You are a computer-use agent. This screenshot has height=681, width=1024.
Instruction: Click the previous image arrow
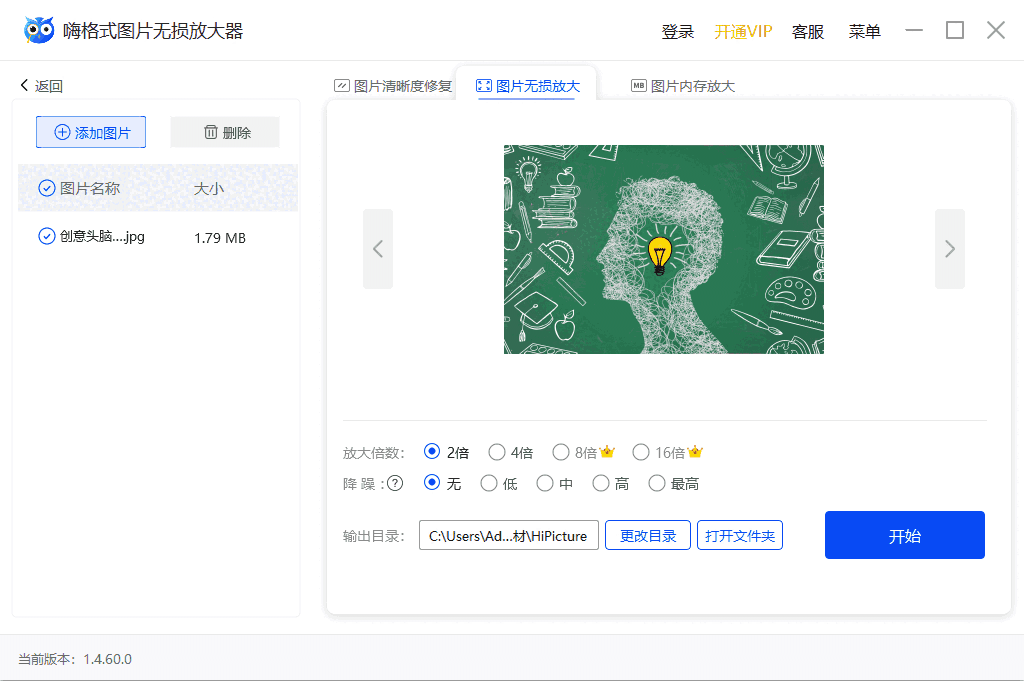coord(378,249)
